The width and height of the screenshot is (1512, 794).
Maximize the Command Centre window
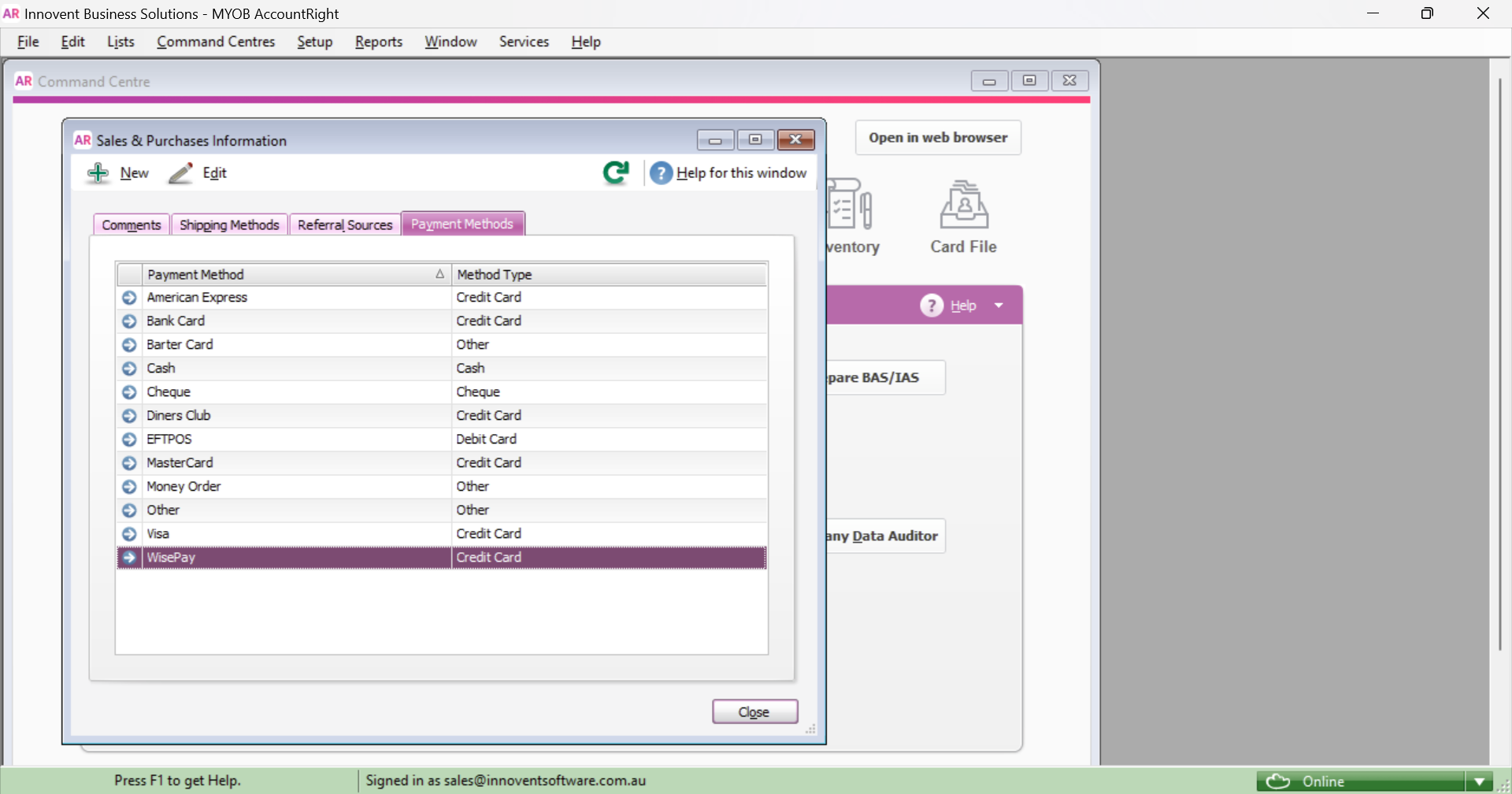click(x=1029, y=80)
